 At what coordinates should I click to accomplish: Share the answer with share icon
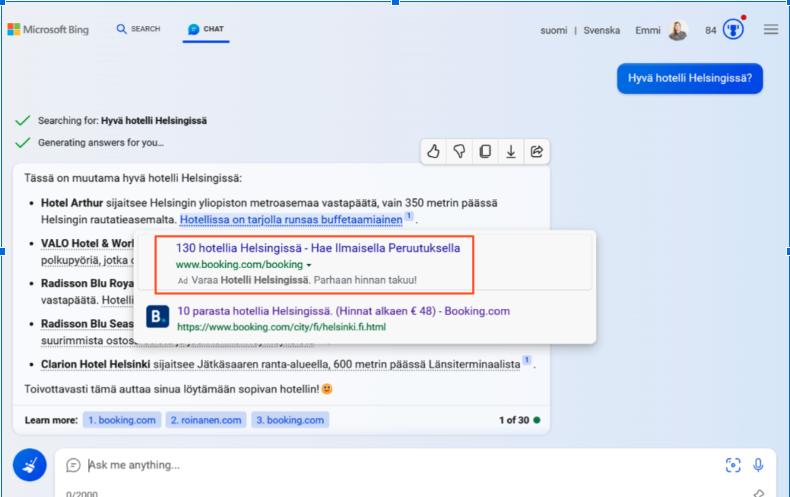pos(537,151)
